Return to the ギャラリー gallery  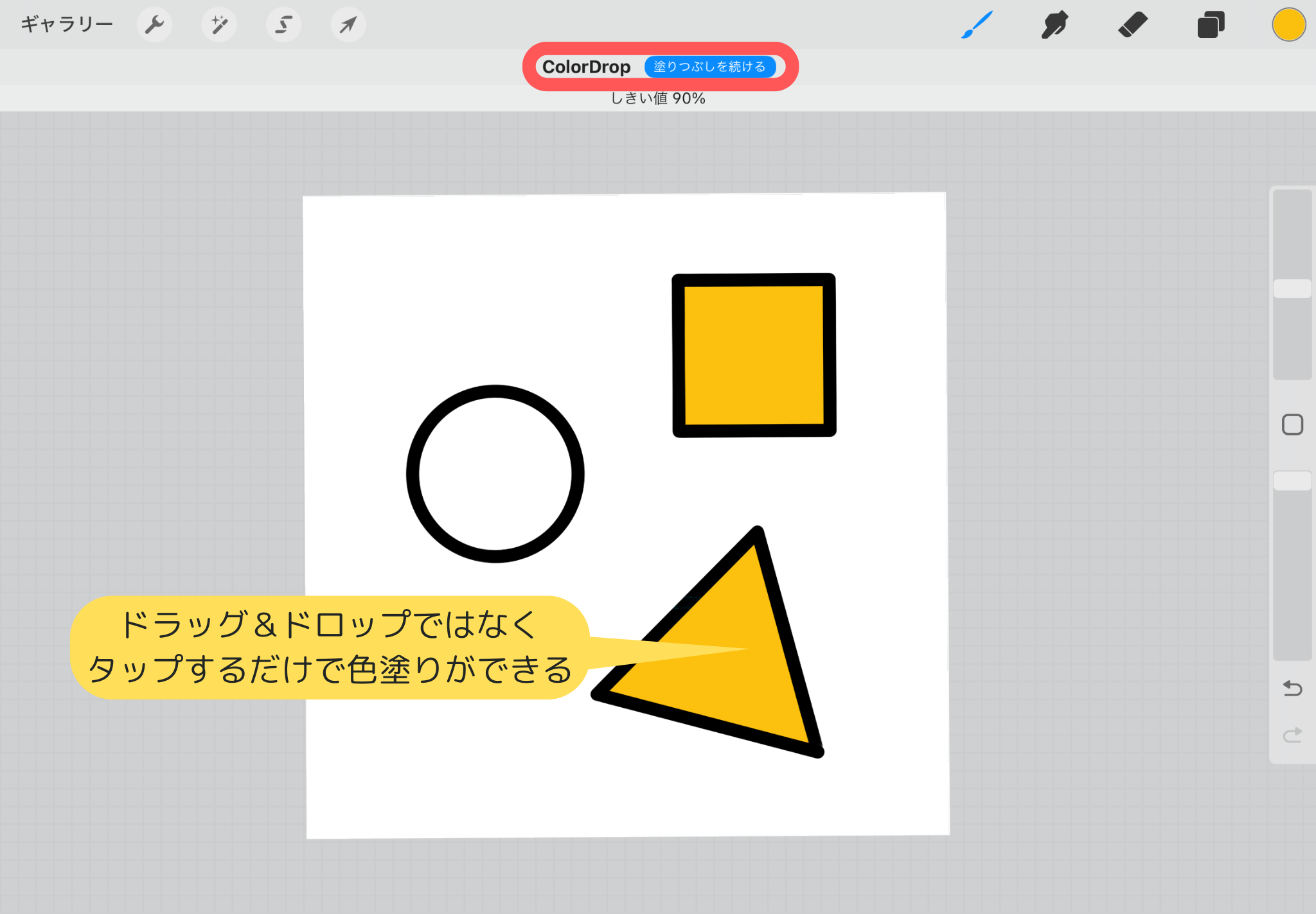coord(67,24)
